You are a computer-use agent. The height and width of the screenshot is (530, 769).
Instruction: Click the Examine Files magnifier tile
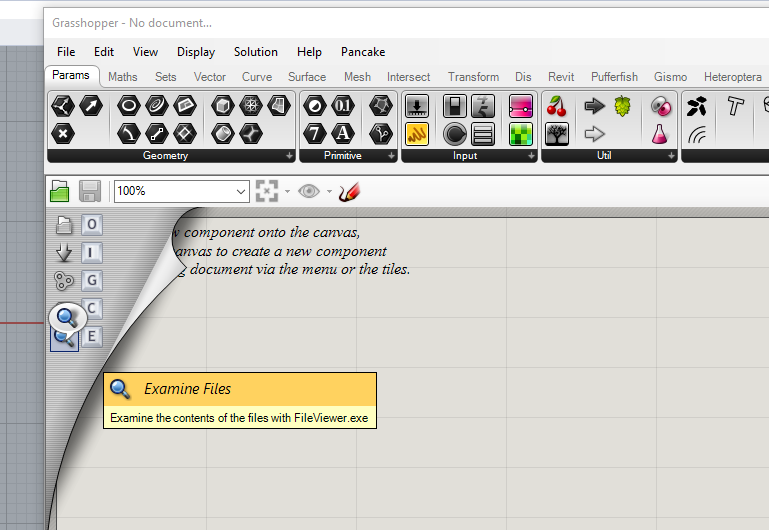64,337
